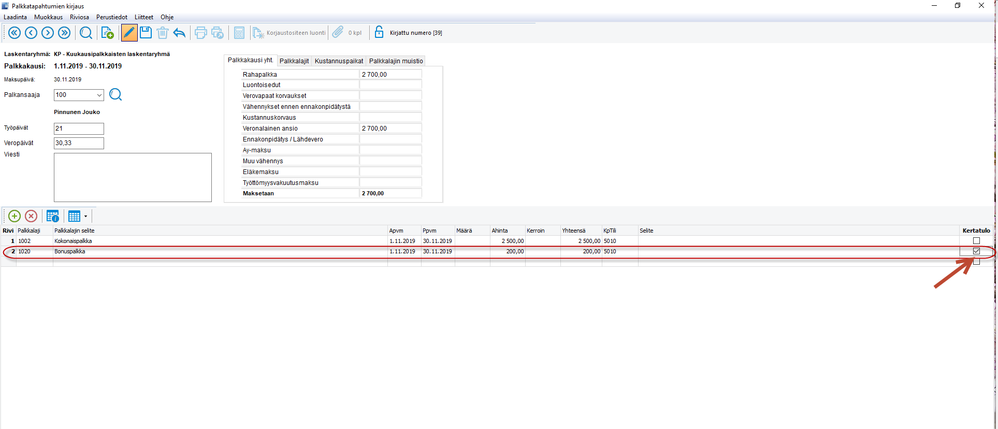The height and width of the screenshot is (429, 998).
Task: Switch to the Palkkalajit tab
Action: pos(293,60)
